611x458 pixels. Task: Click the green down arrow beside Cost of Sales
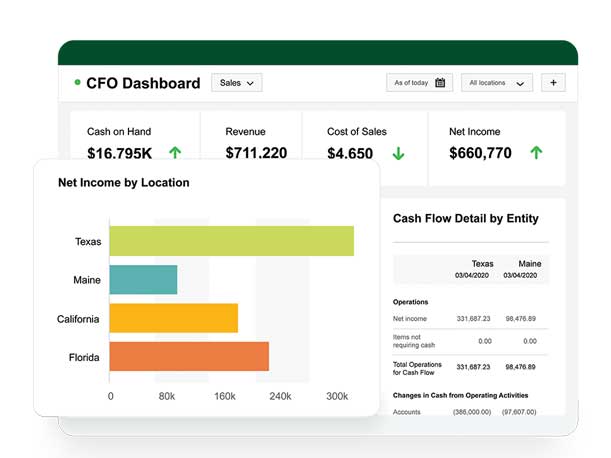coord(398,153)
